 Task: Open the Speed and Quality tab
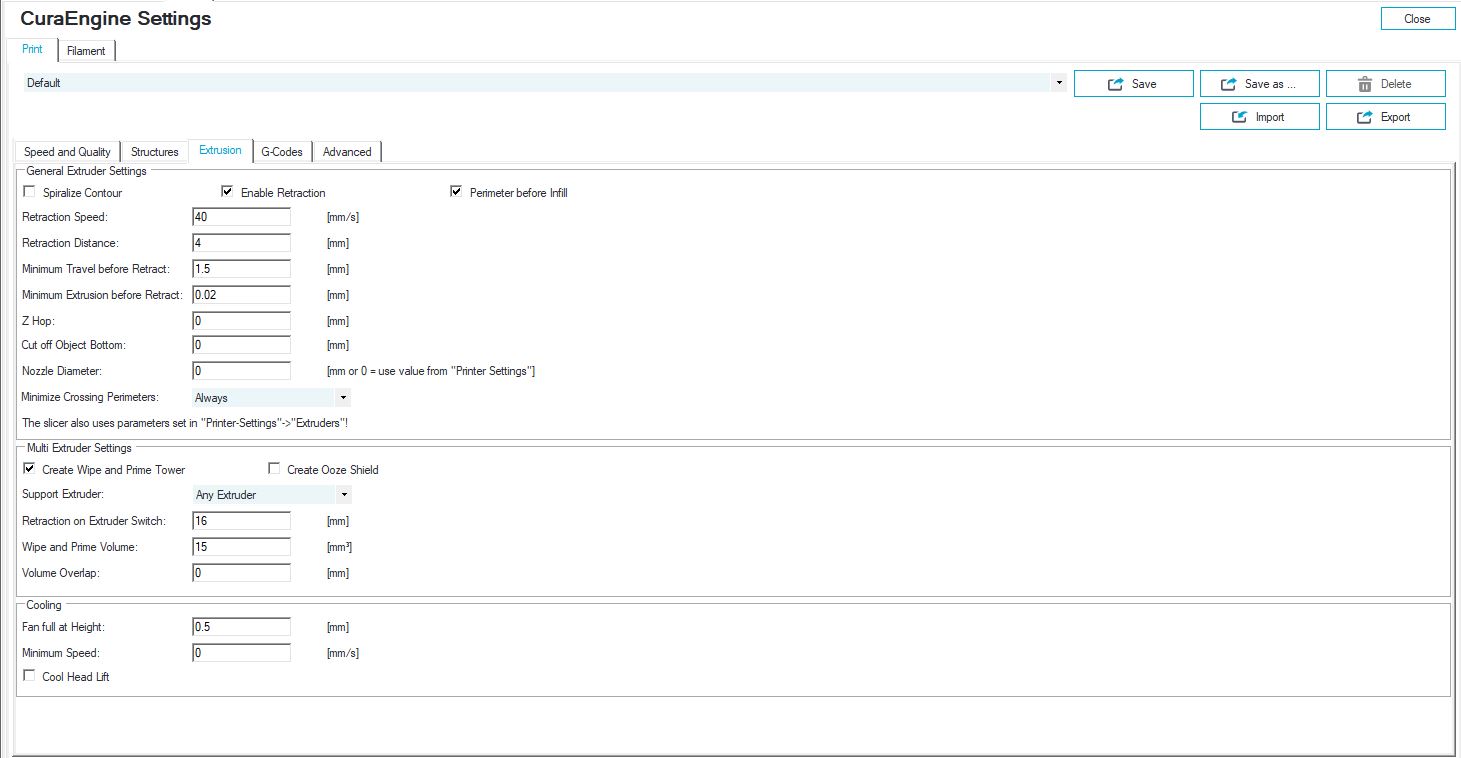coord(67,152)
